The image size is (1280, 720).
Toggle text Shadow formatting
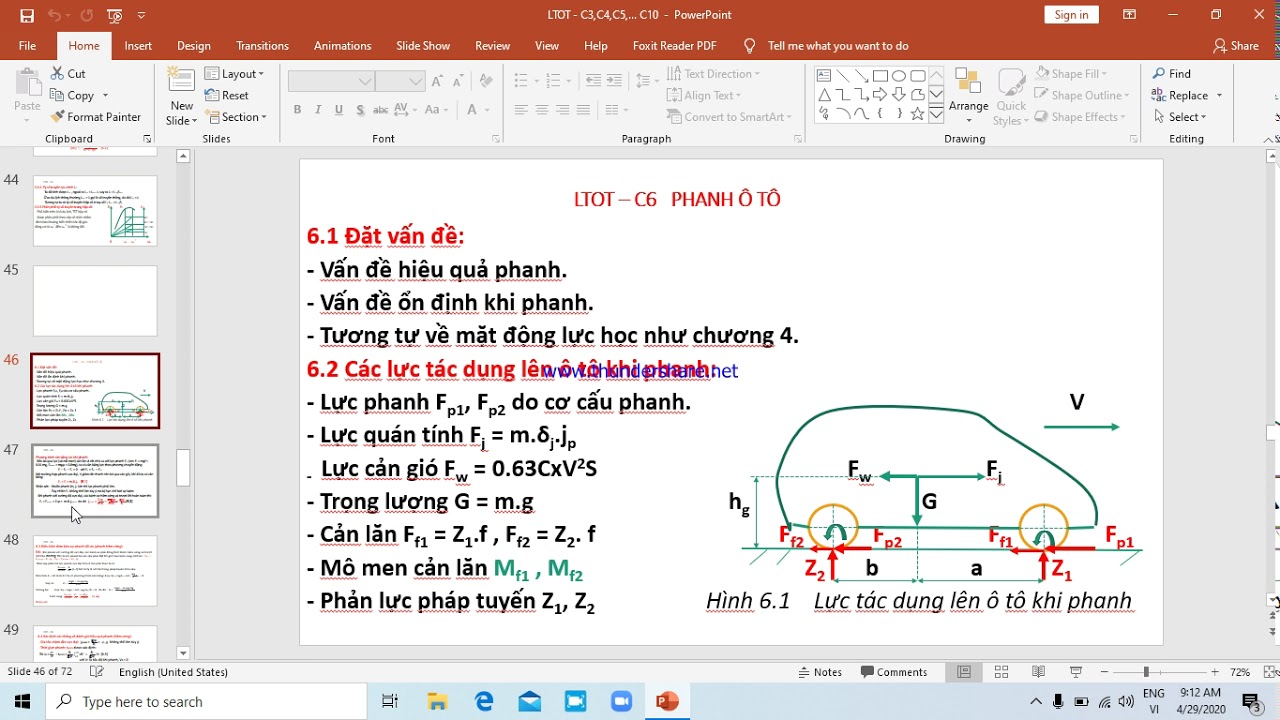[x=360, y=110]
